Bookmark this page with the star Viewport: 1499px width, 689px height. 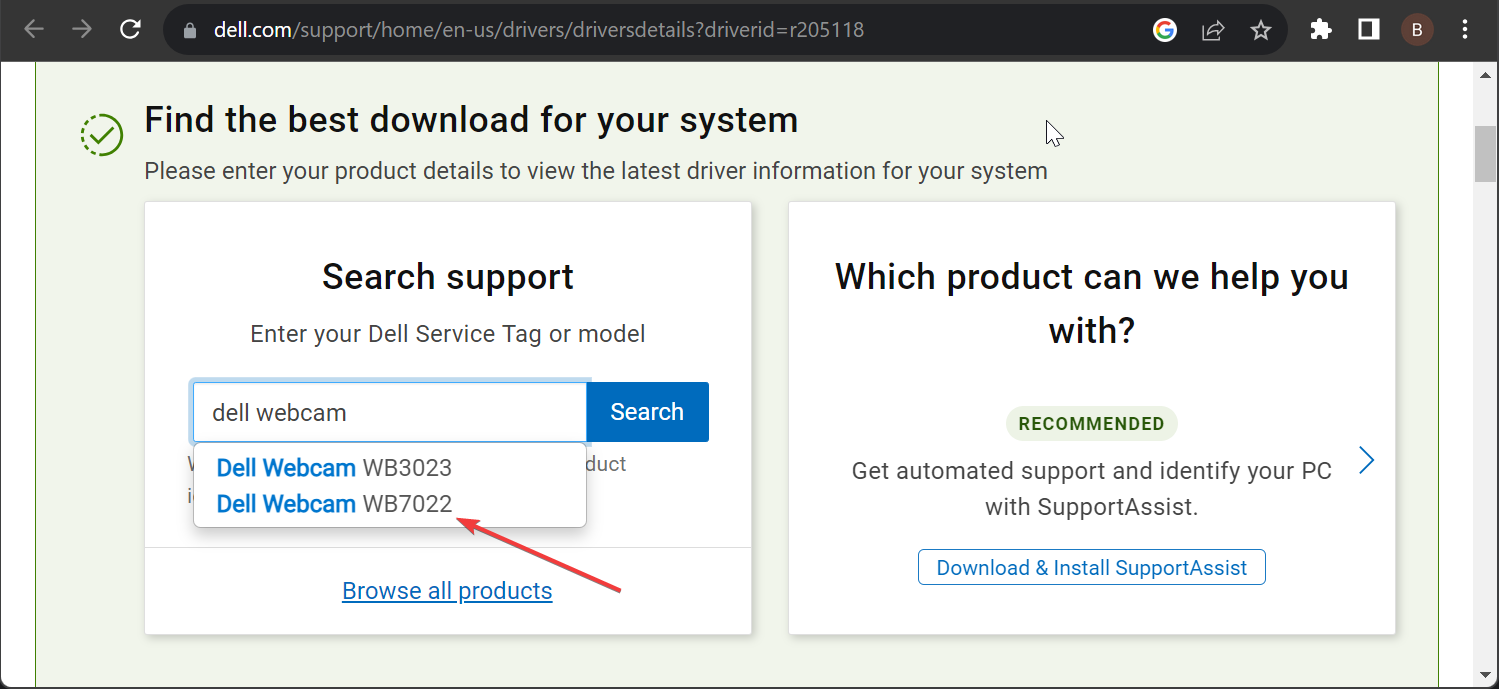(x=1261, y=30)
